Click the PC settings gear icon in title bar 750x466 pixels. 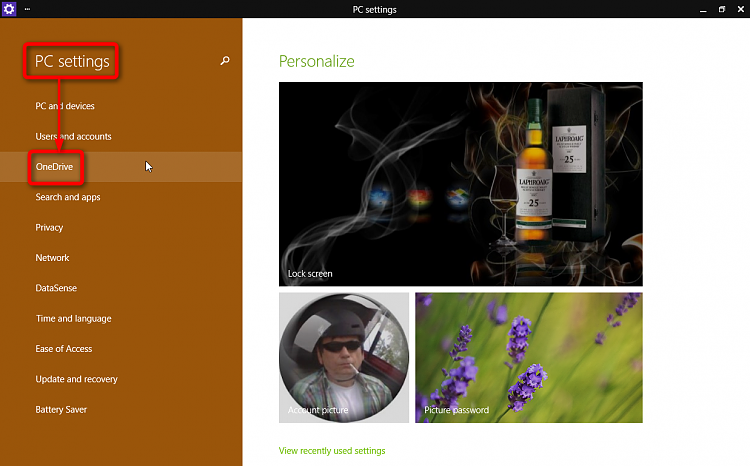pos(10,9)
